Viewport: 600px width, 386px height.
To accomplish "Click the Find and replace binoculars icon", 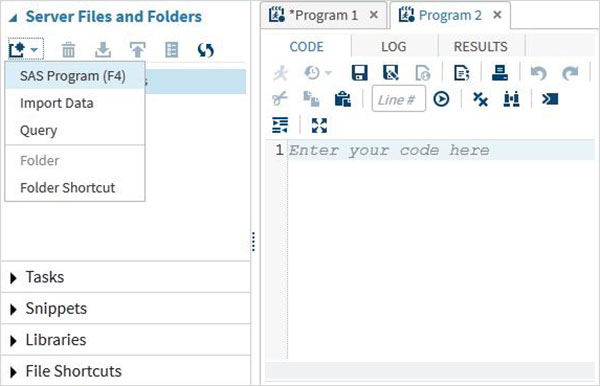I will [512, 99].
